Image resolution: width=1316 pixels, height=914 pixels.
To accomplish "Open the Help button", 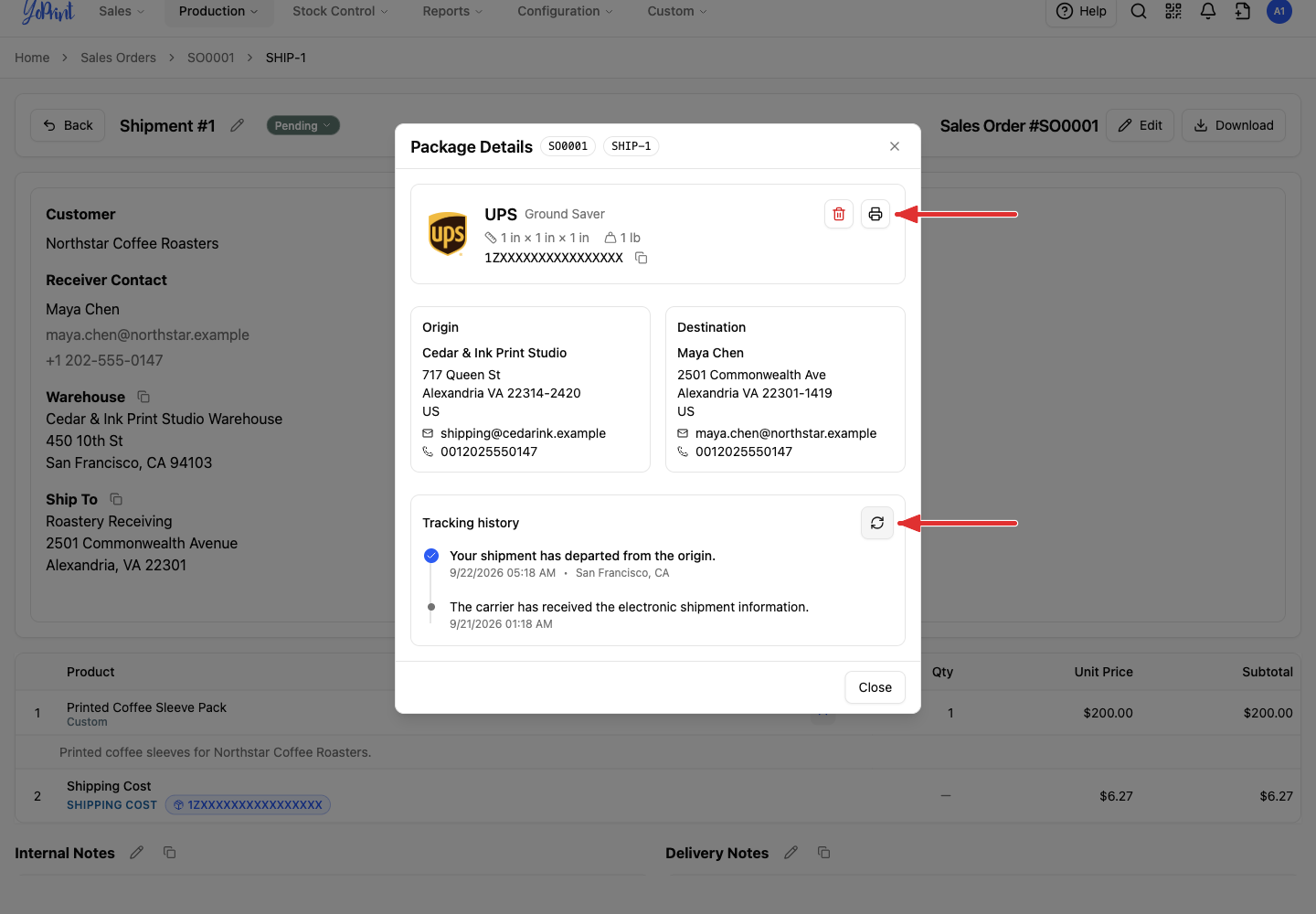I will click(x=1081, y=11).
